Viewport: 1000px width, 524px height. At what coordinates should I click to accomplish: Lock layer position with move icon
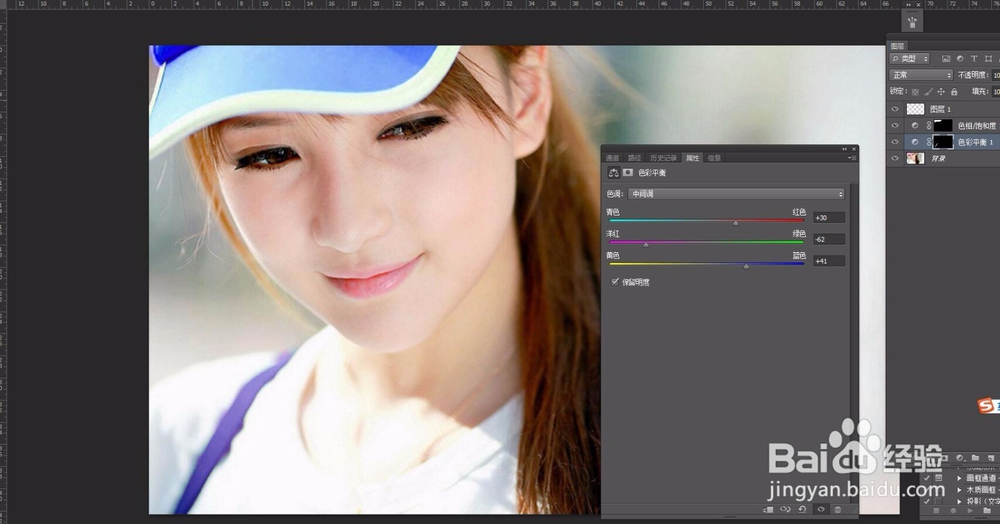click(941, 92)
